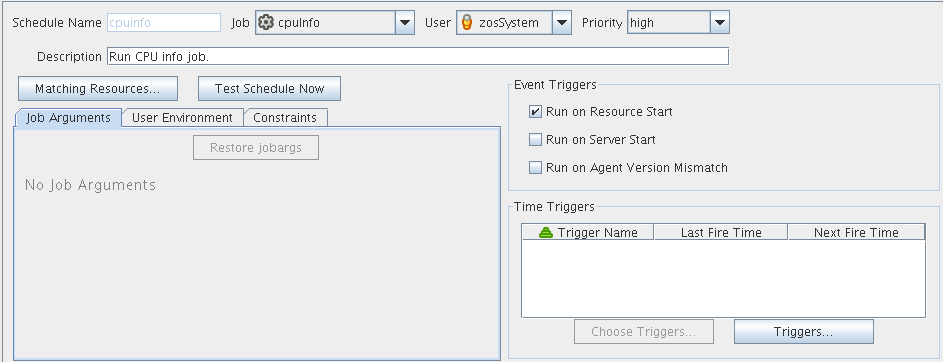Click the Schedule Name field

coord(164,23)
